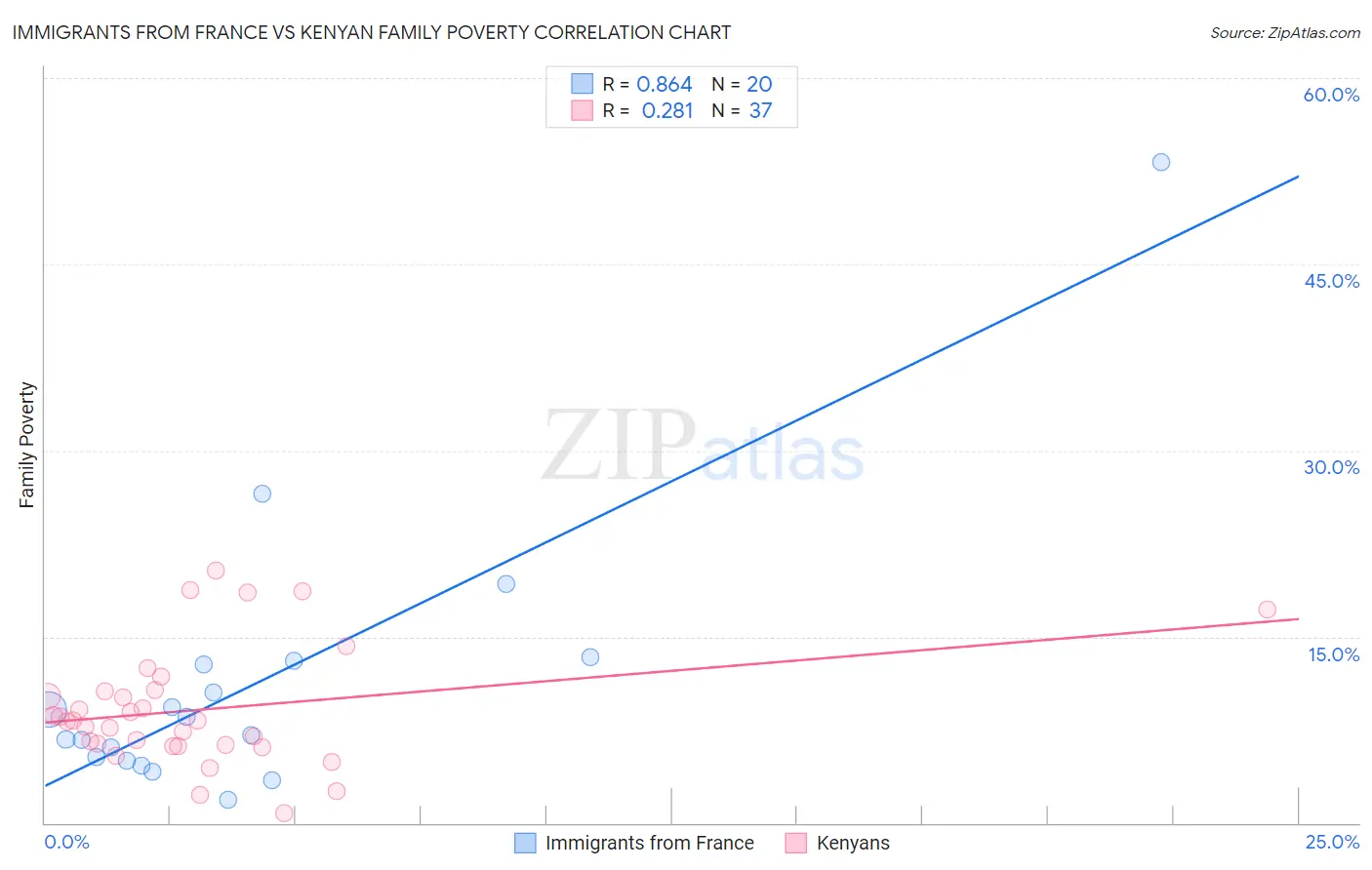Select the highest blue data point near 55%
The height and width of the screenshot is (870, 1372).
[x=1160, y=162]
